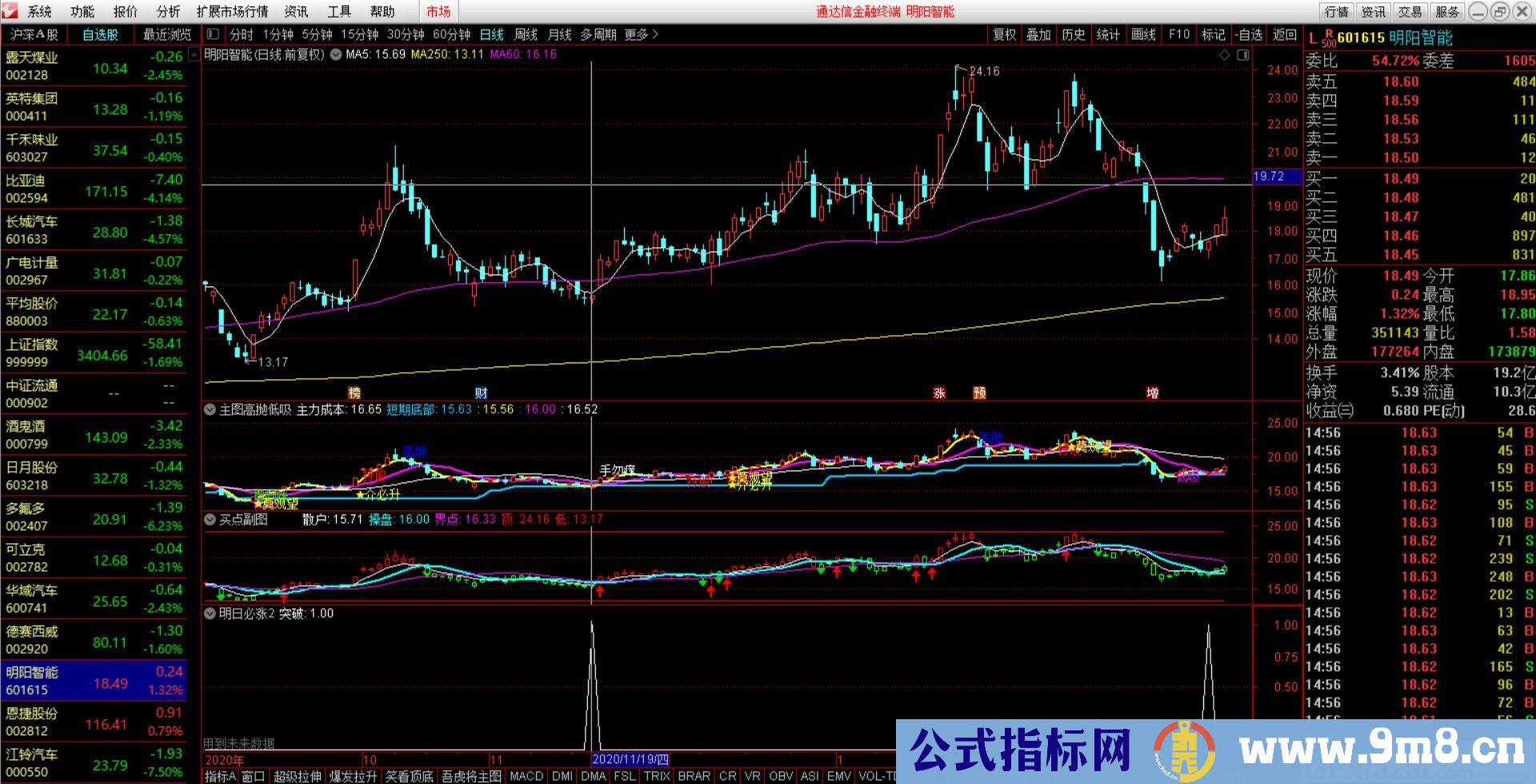Switch chart to 30分钟 period
The image size is (1536, 784).
pos(406,34)
